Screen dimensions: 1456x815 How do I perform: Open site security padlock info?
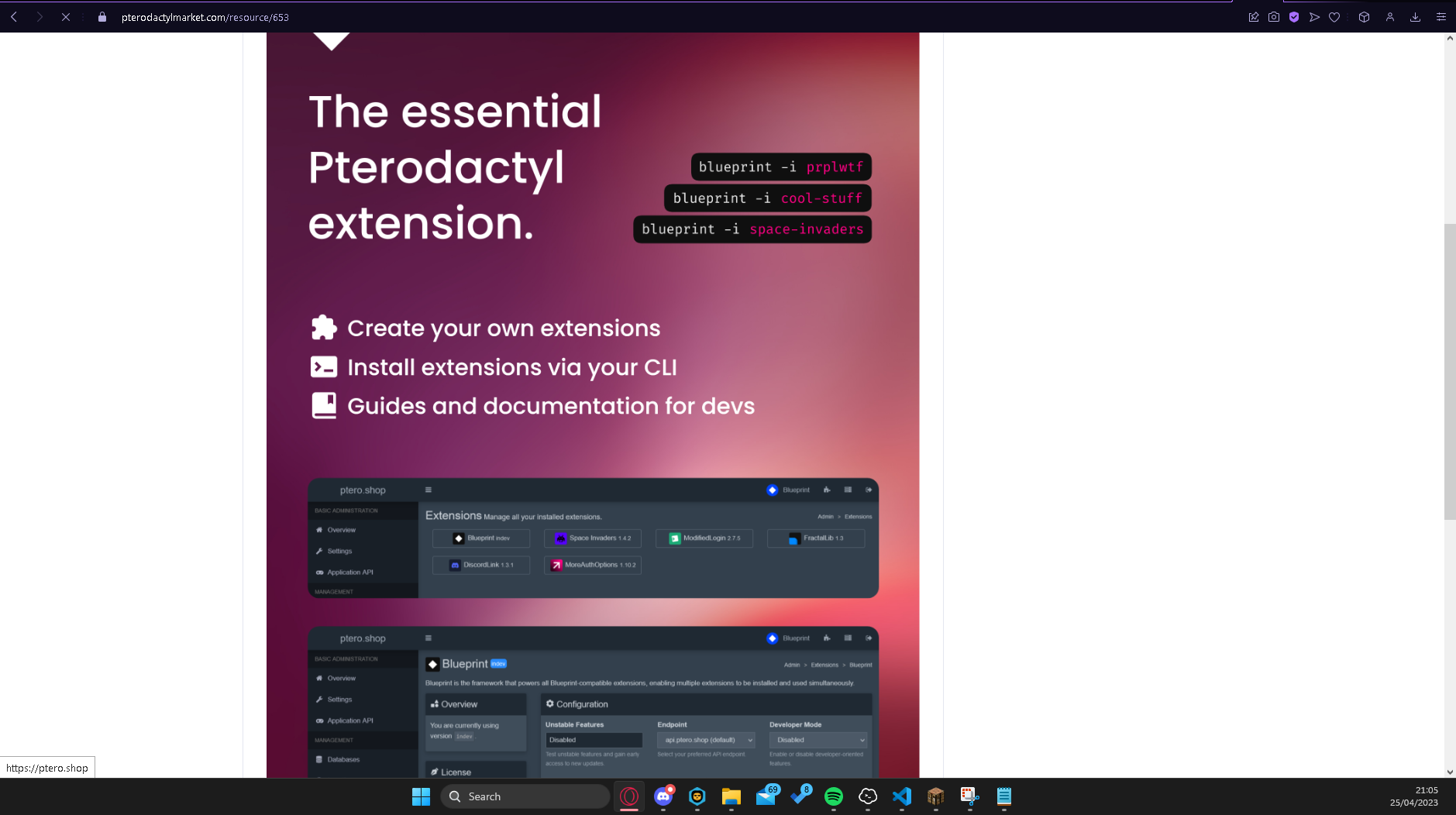[x=102, y=16]
